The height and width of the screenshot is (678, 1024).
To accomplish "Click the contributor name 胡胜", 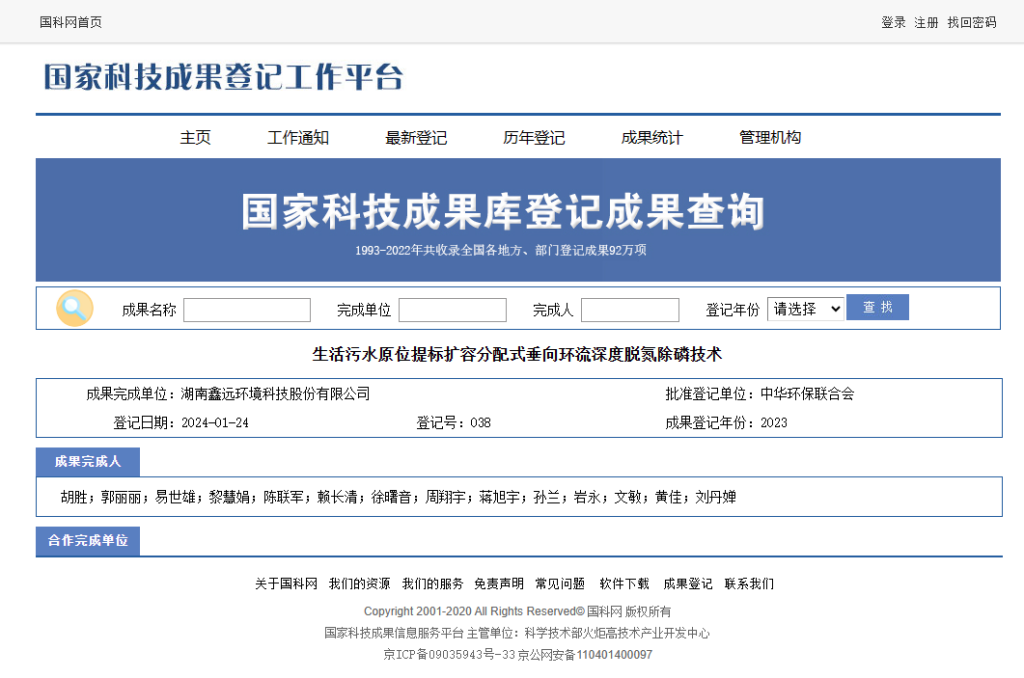I will tap(74, 498).
